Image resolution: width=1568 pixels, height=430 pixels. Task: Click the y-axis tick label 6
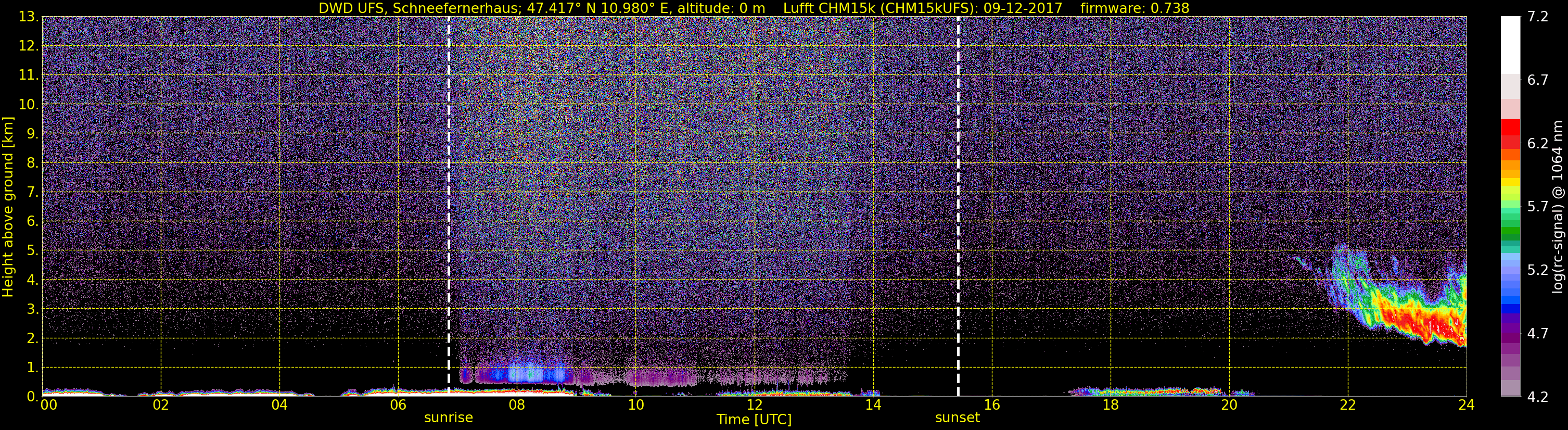pyautogui.click(x=32, y=222)
